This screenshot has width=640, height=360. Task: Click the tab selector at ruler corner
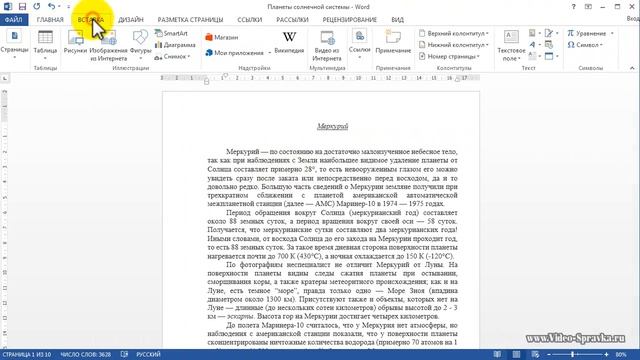4,78
